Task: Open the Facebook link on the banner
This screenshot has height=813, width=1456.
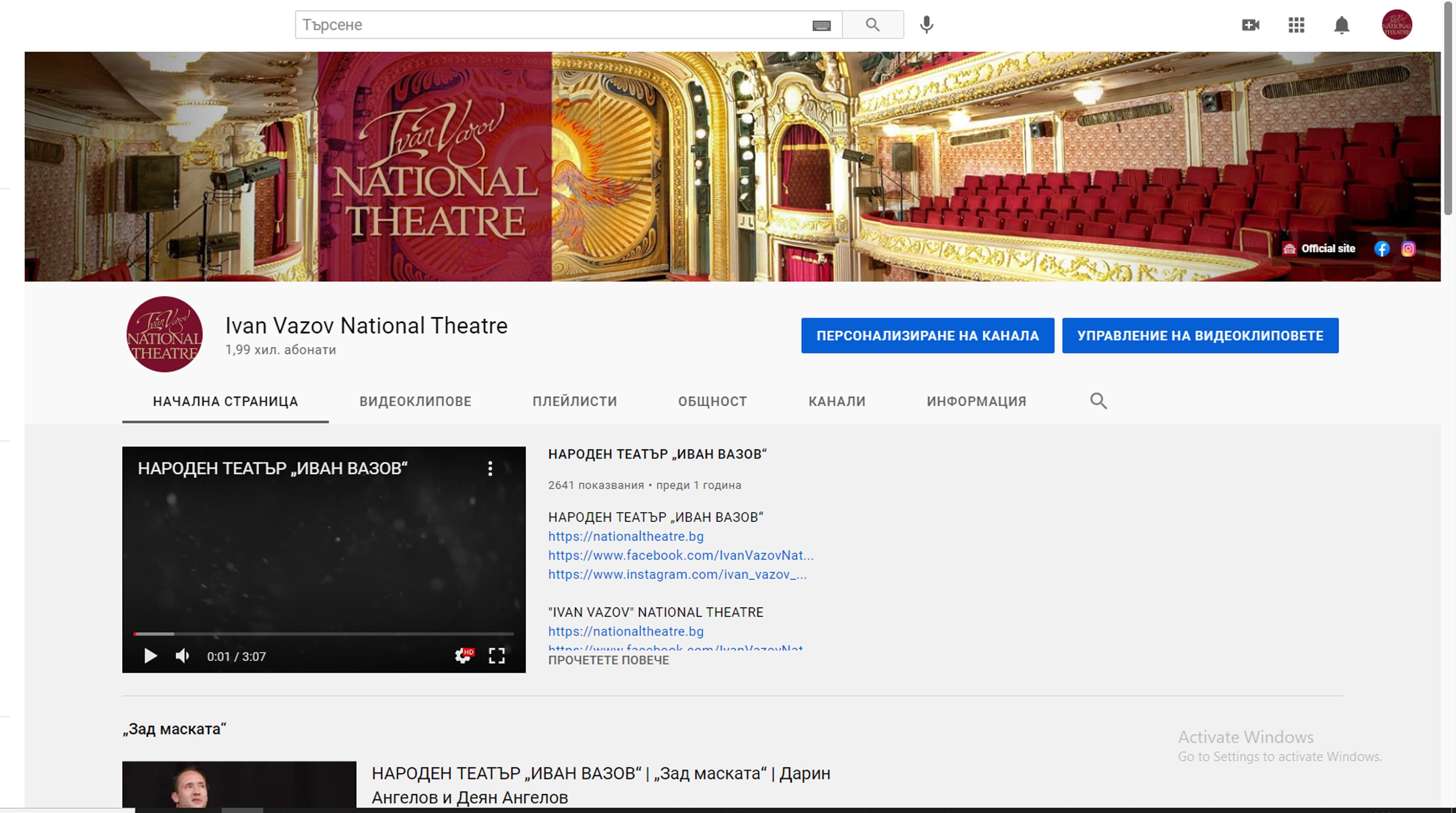Action: pyautogui.click(x=1381, y=249)
